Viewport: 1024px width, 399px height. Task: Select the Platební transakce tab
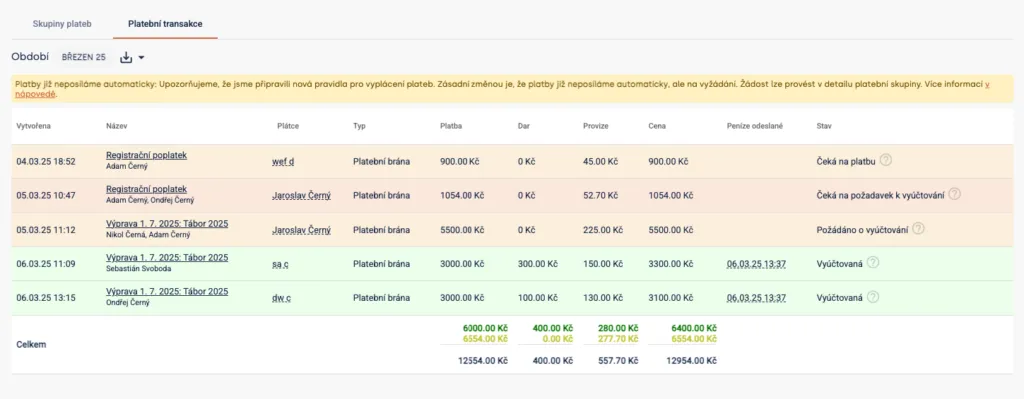pos(165,24)
